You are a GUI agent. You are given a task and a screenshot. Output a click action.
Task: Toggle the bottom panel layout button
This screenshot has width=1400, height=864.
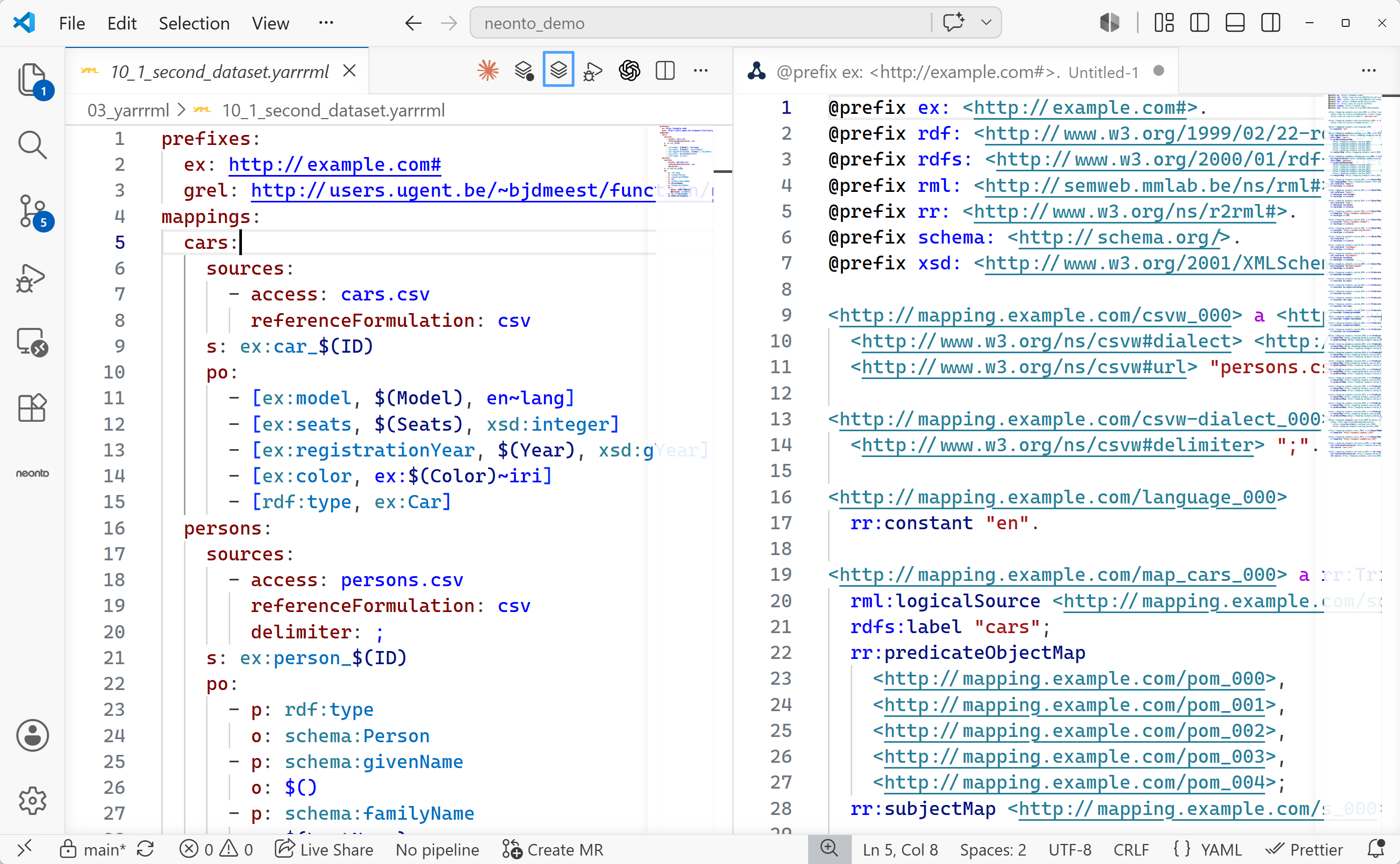click(1235, 23)
